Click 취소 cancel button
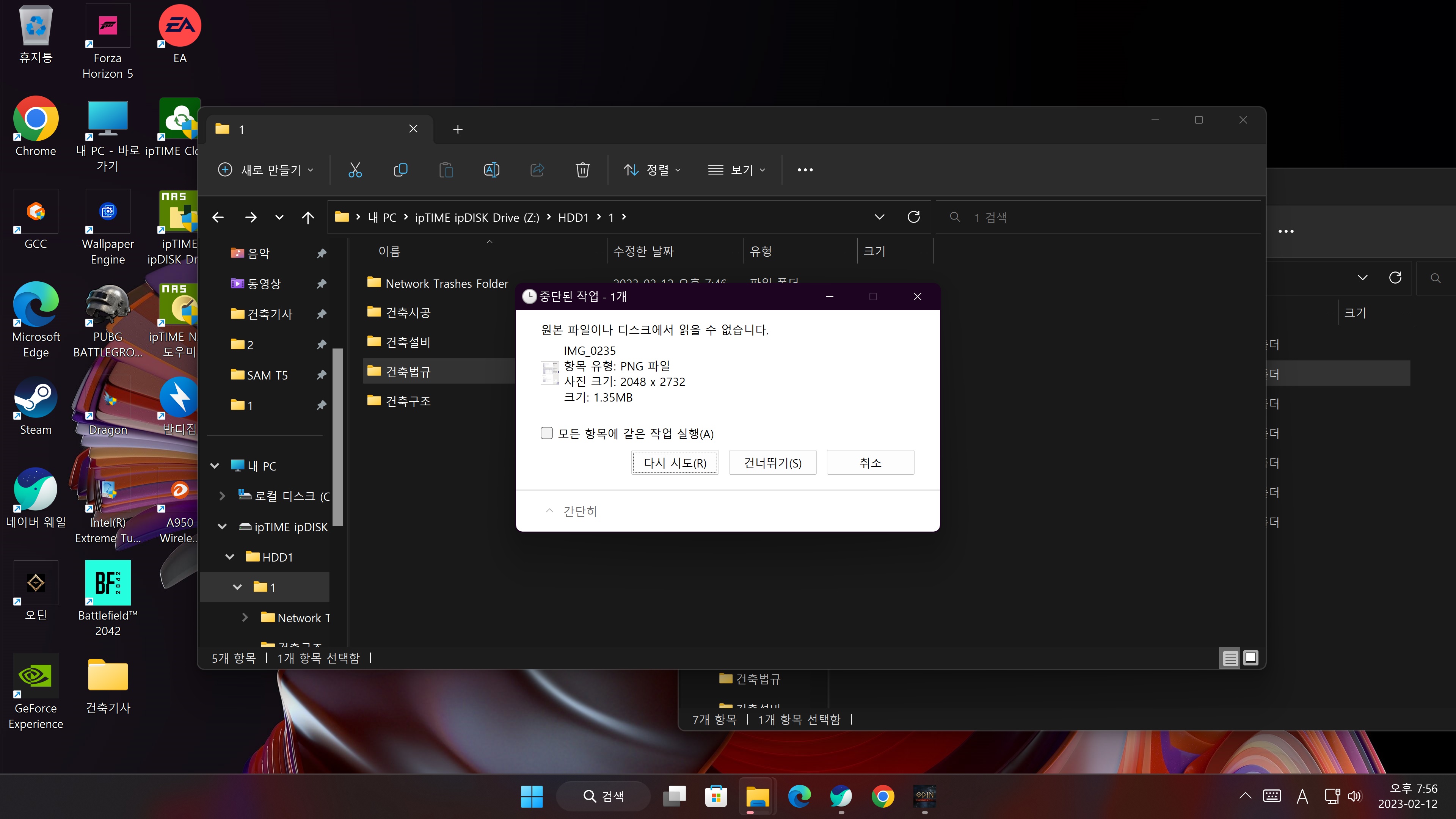 (871, 463)
